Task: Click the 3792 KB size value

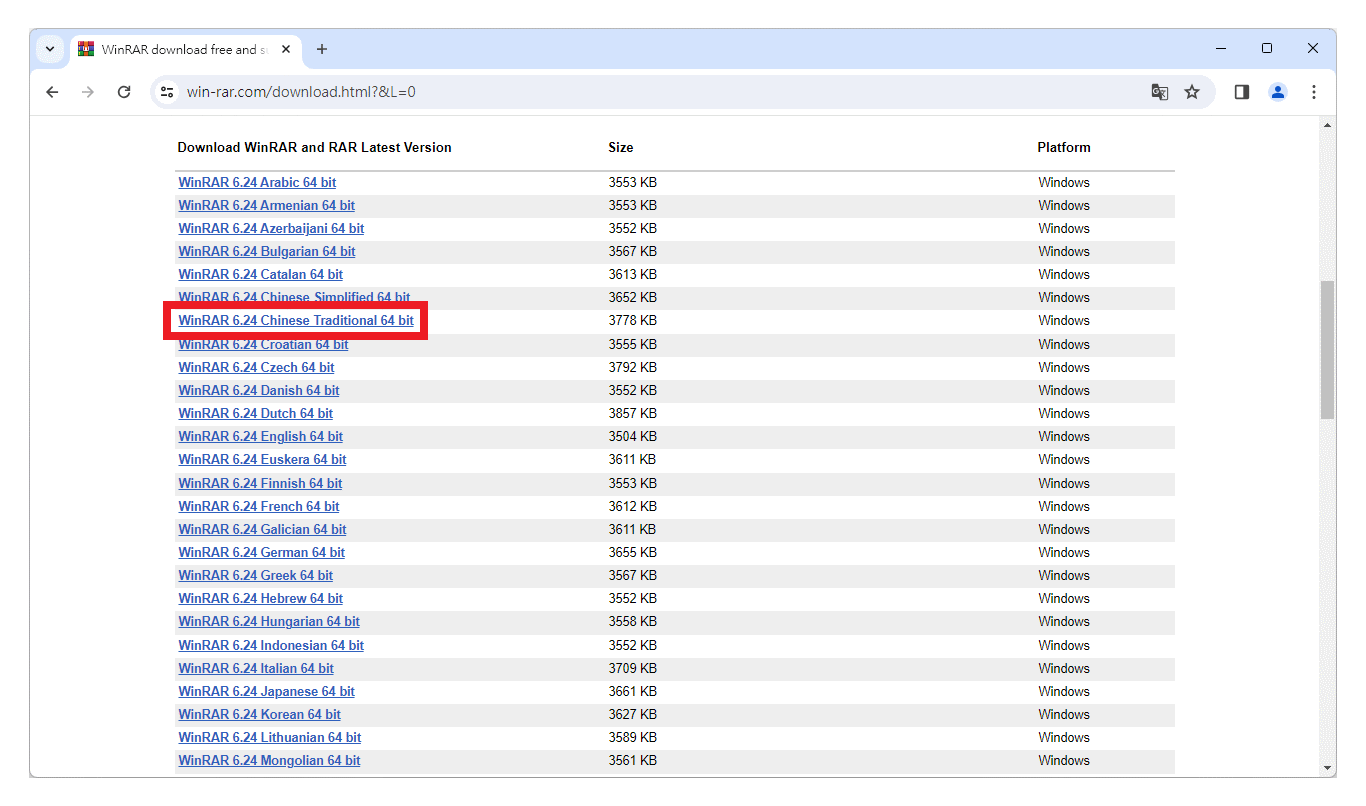Action: pos(632,367)
